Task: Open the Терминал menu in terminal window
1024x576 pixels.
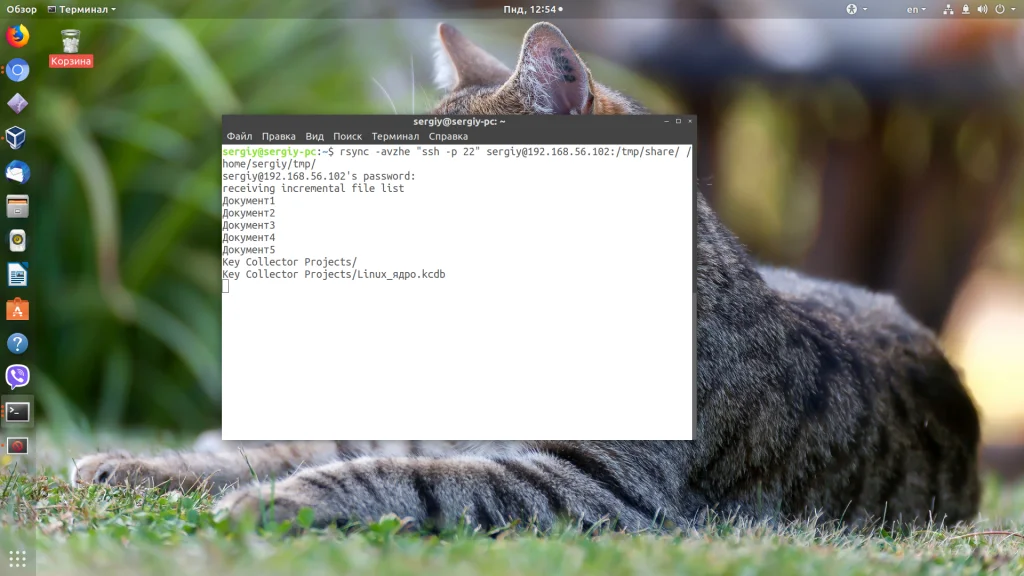Action: (x=395, y=136)
